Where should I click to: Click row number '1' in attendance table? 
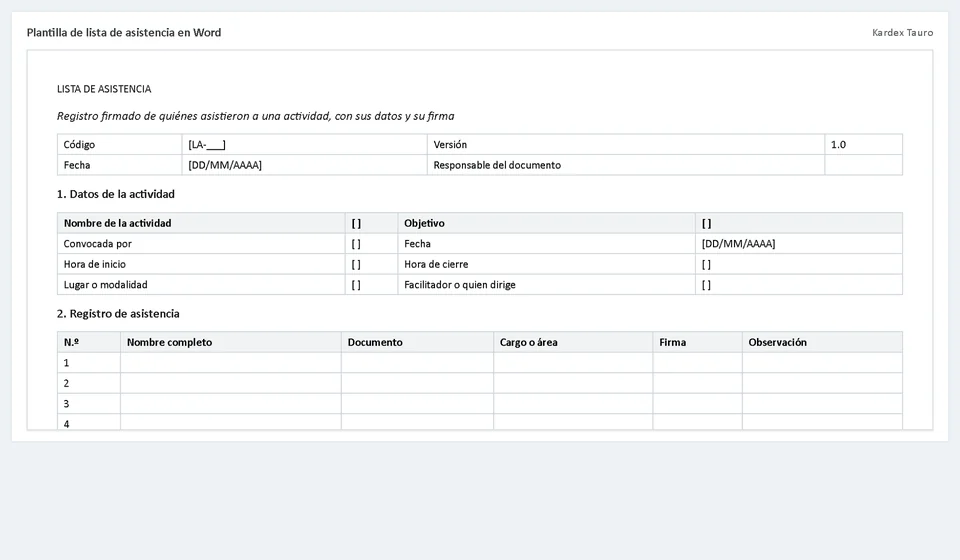(x=66, y=363)
